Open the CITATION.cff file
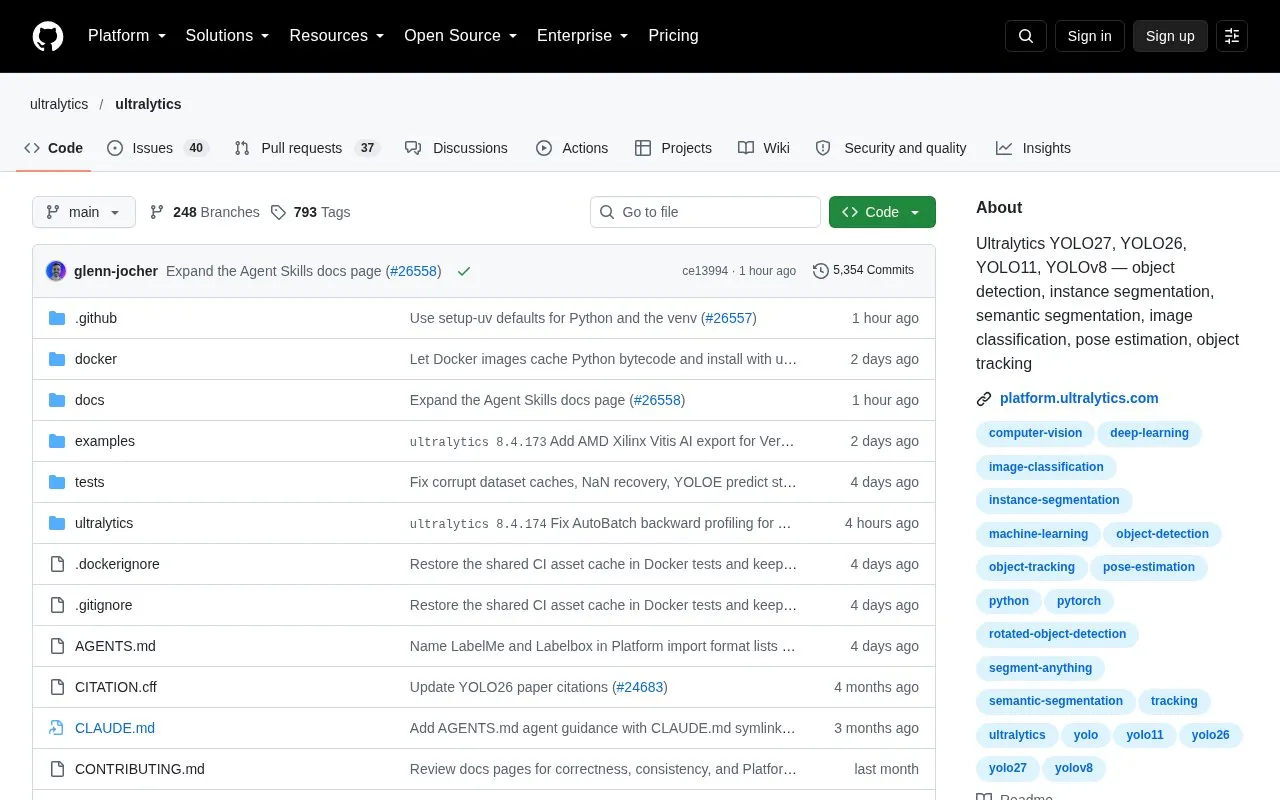The width and height of the screenshot is (1280, 800). tap(116, 687)
